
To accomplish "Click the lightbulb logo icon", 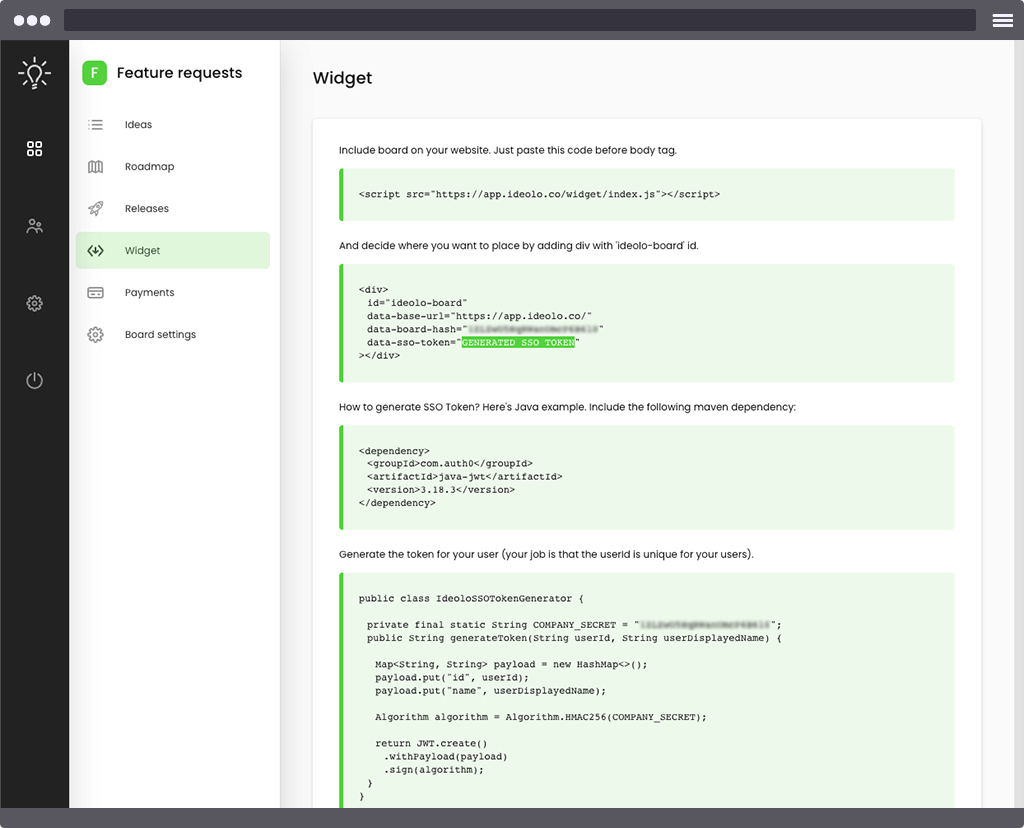I will click(x=34, y=73).
